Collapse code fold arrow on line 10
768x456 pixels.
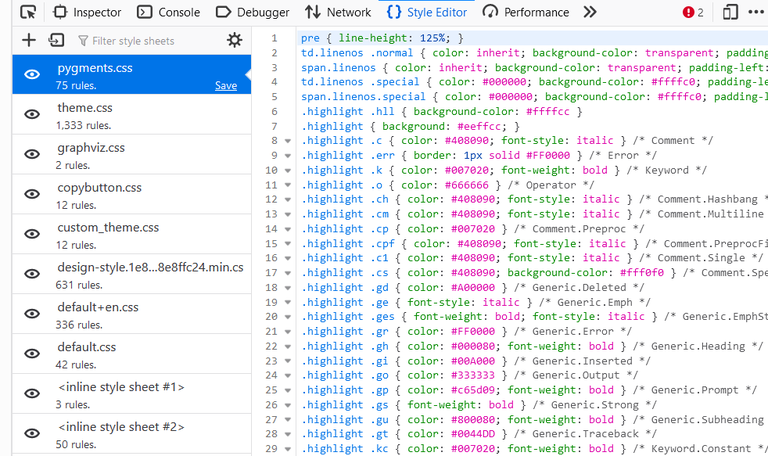pyautogui.click(x=288, y=170)
